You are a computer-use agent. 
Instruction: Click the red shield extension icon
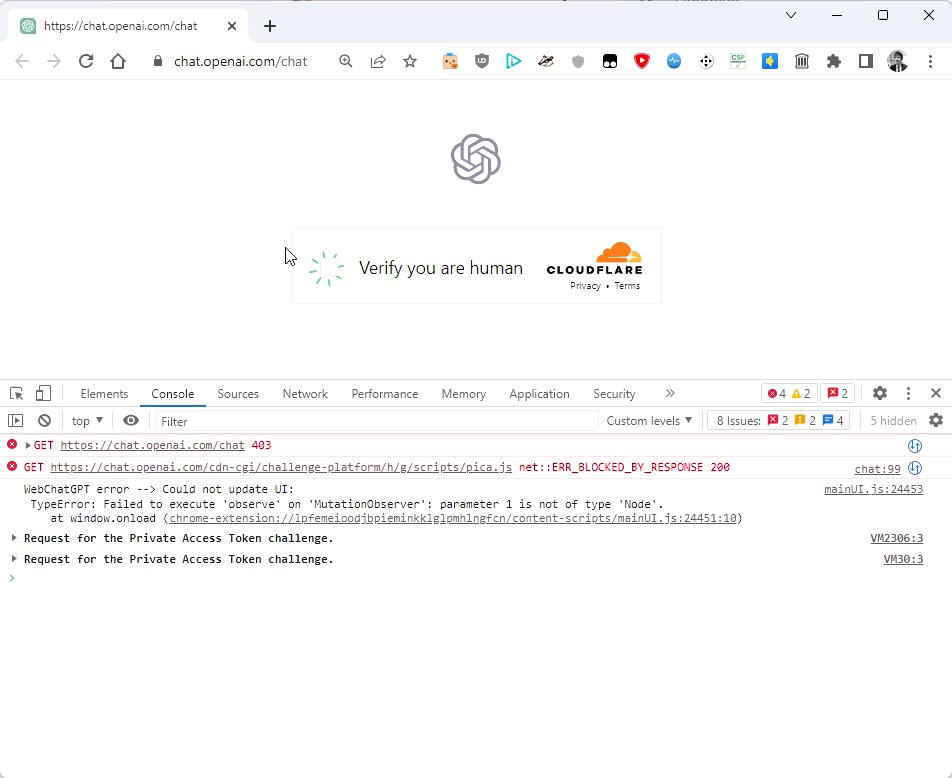(642, 61)
